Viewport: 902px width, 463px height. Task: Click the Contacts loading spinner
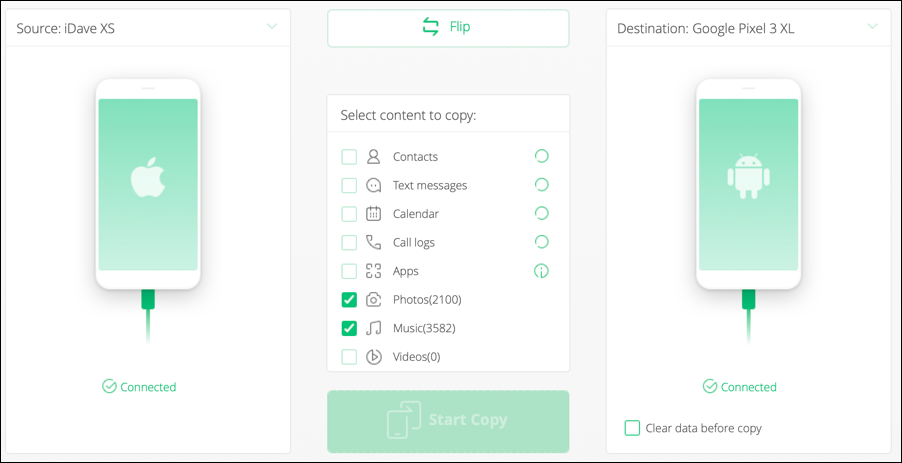click(541, 156)
